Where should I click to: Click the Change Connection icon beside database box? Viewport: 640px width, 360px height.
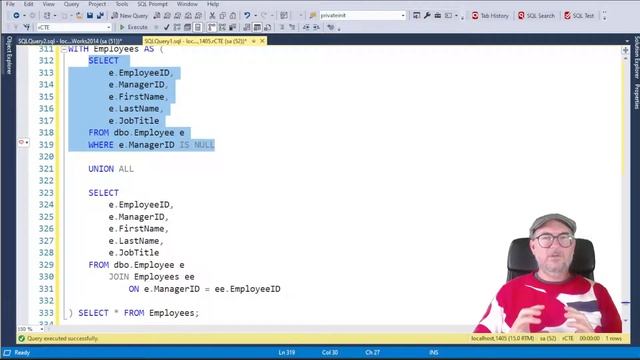tap(27, 27)
